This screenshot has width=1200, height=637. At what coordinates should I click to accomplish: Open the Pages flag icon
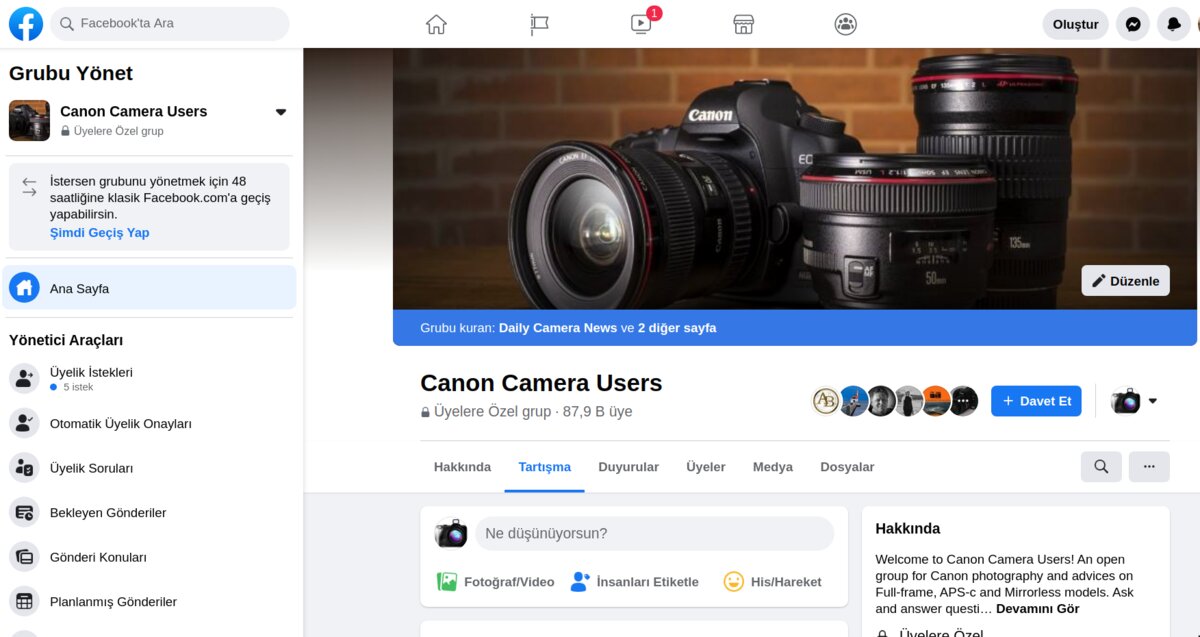[x=540, y=24]
